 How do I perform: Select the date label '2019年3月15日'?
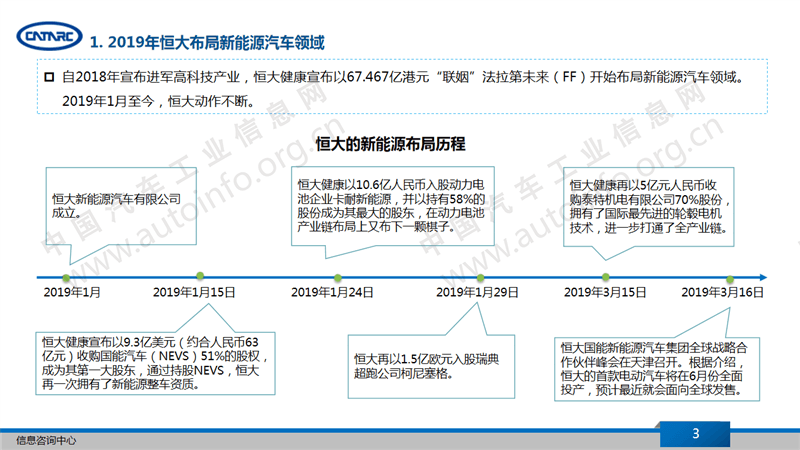pos(605,292)
